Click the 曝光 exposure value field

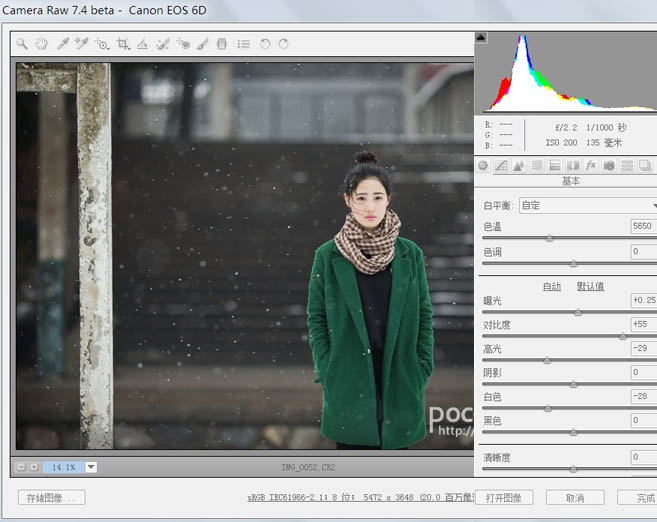pos(644,300)
